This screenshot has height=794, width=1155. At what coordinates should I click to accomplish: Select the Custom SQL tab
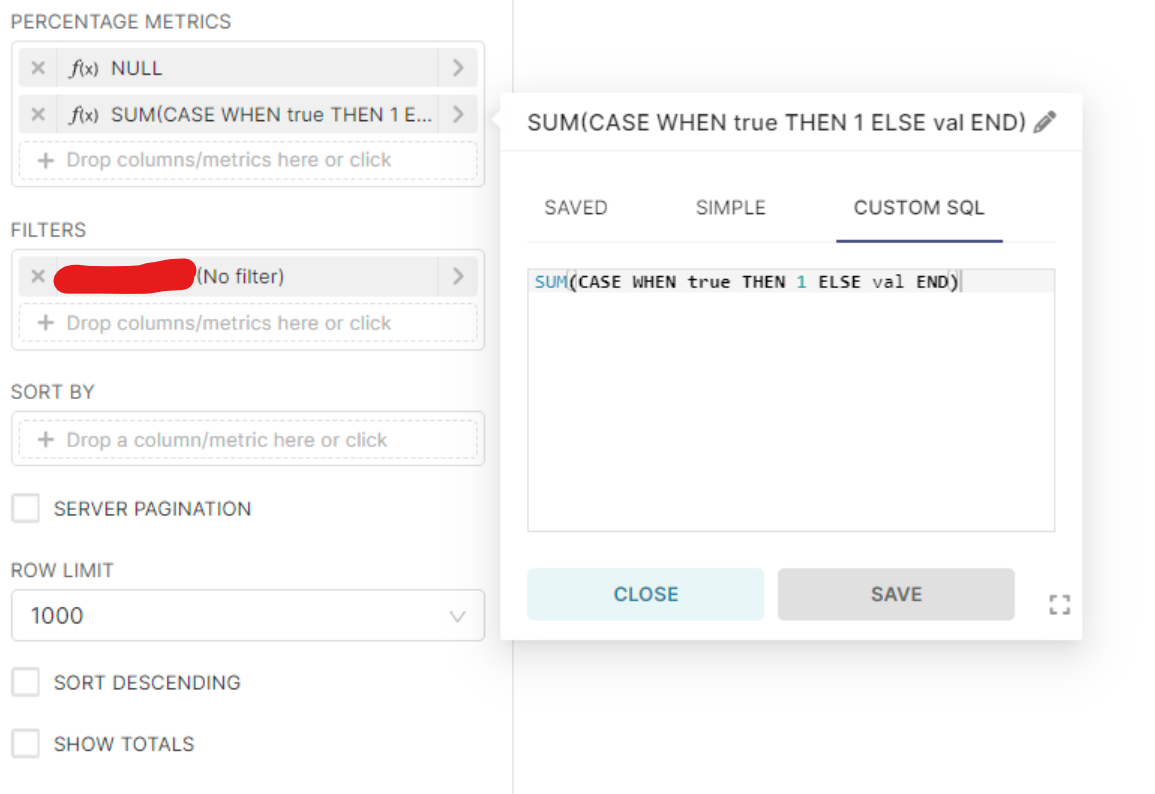[x=919, y=208]
